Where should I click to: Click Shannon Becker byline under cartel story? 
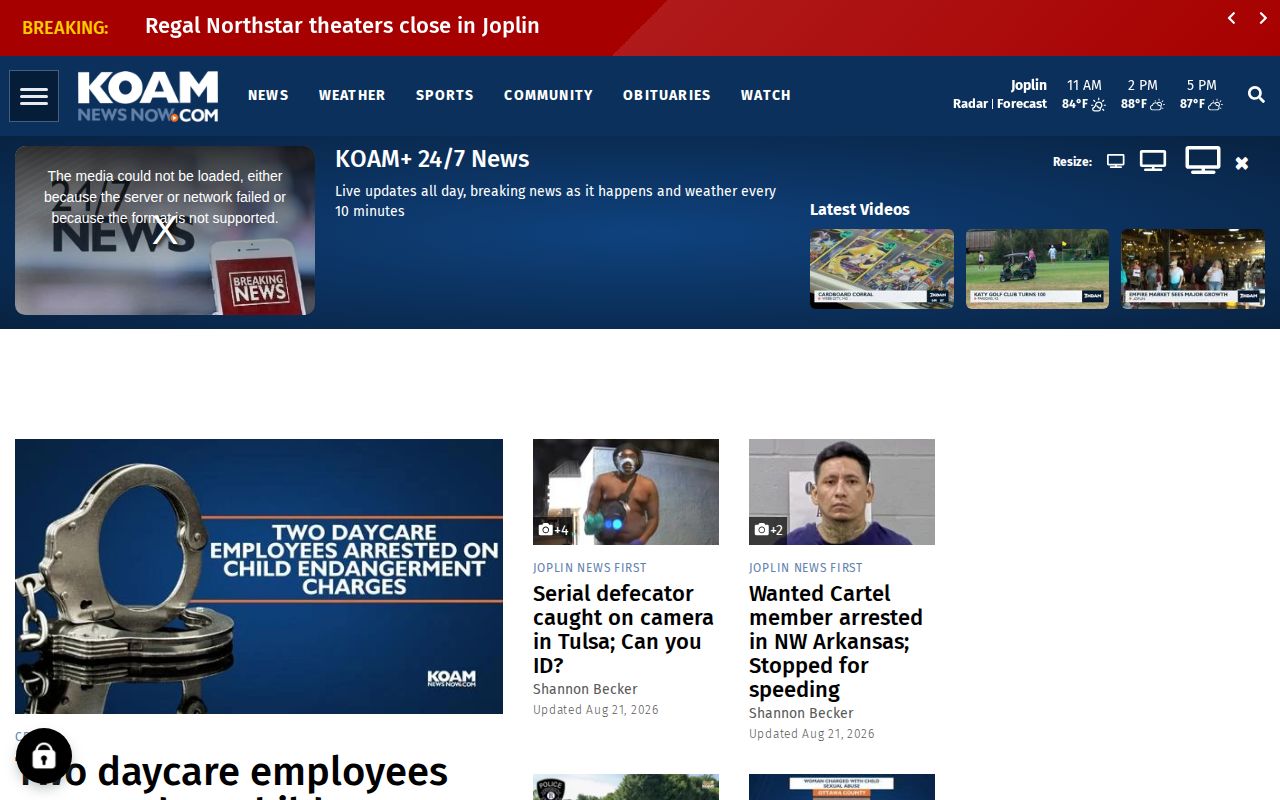tap(801, 713)
